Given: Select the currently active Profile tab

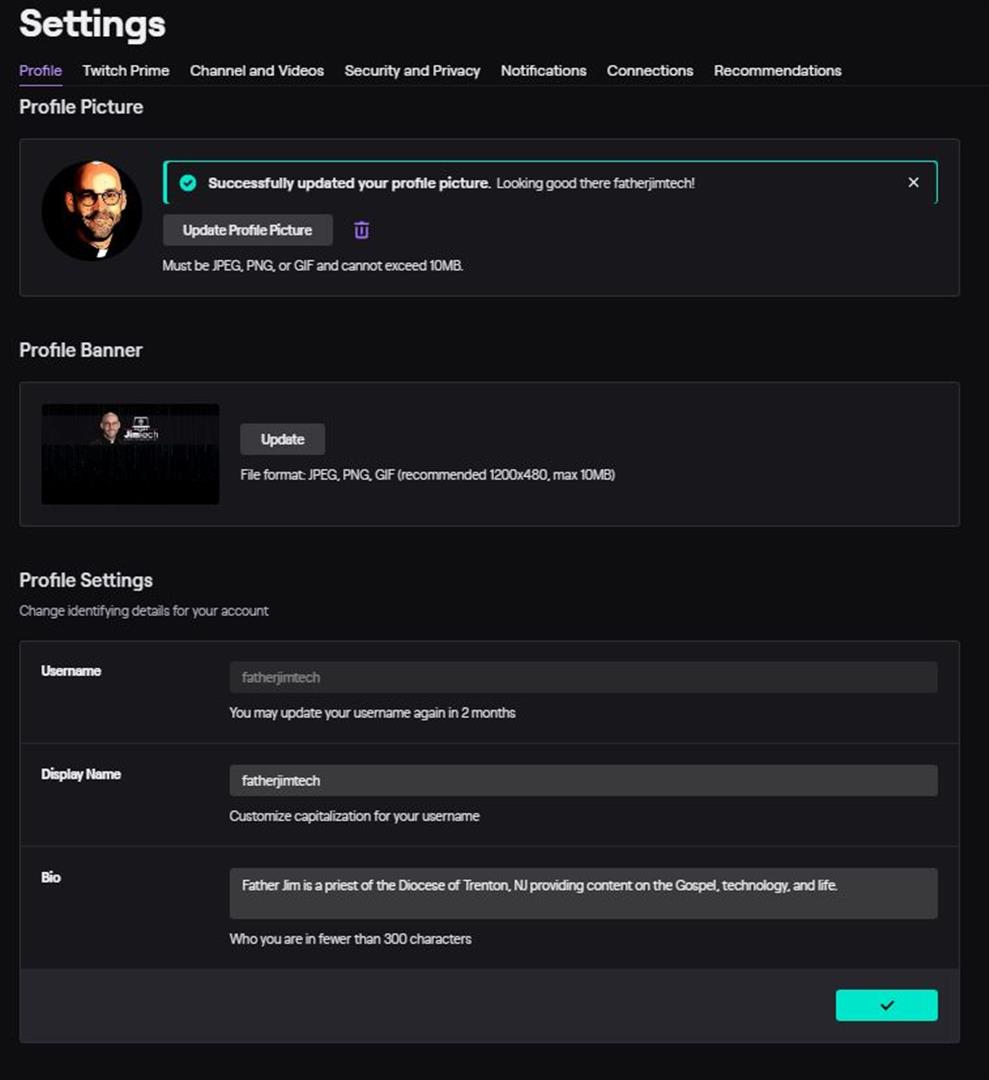Looking at the screenshot, I should [40, 71].
